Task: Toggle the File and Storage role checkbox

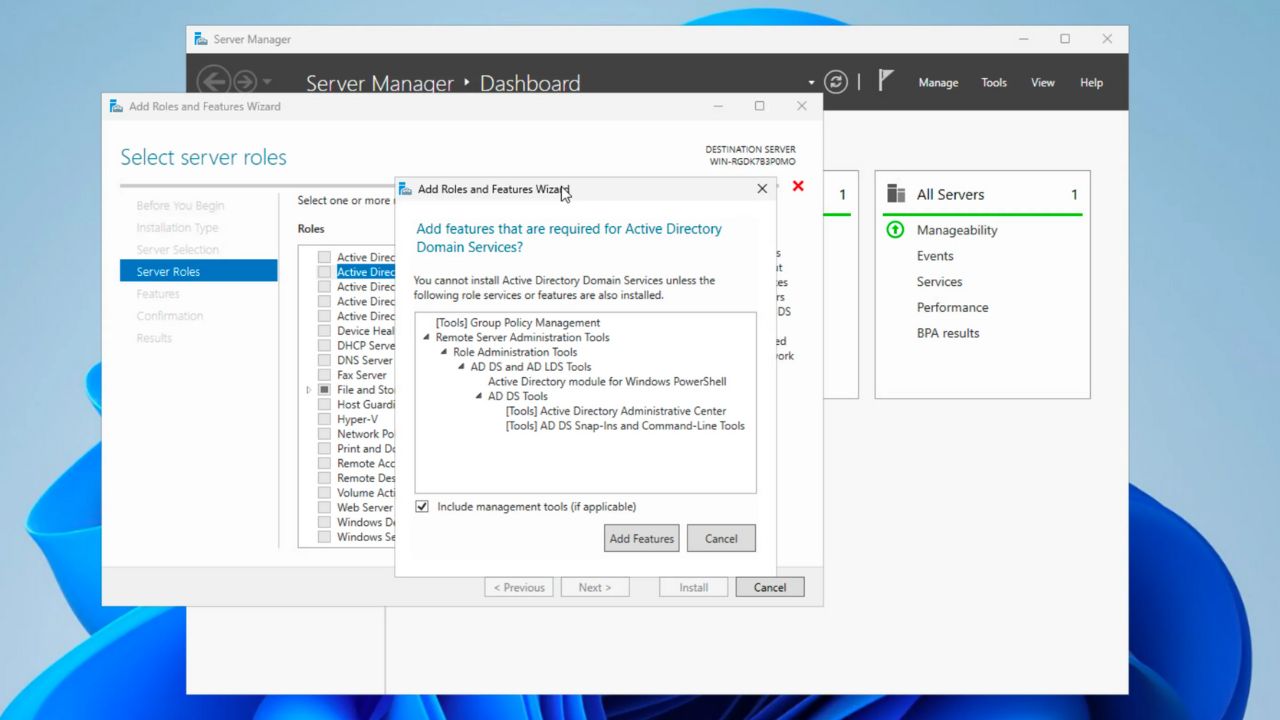Action: click(324, 390)
